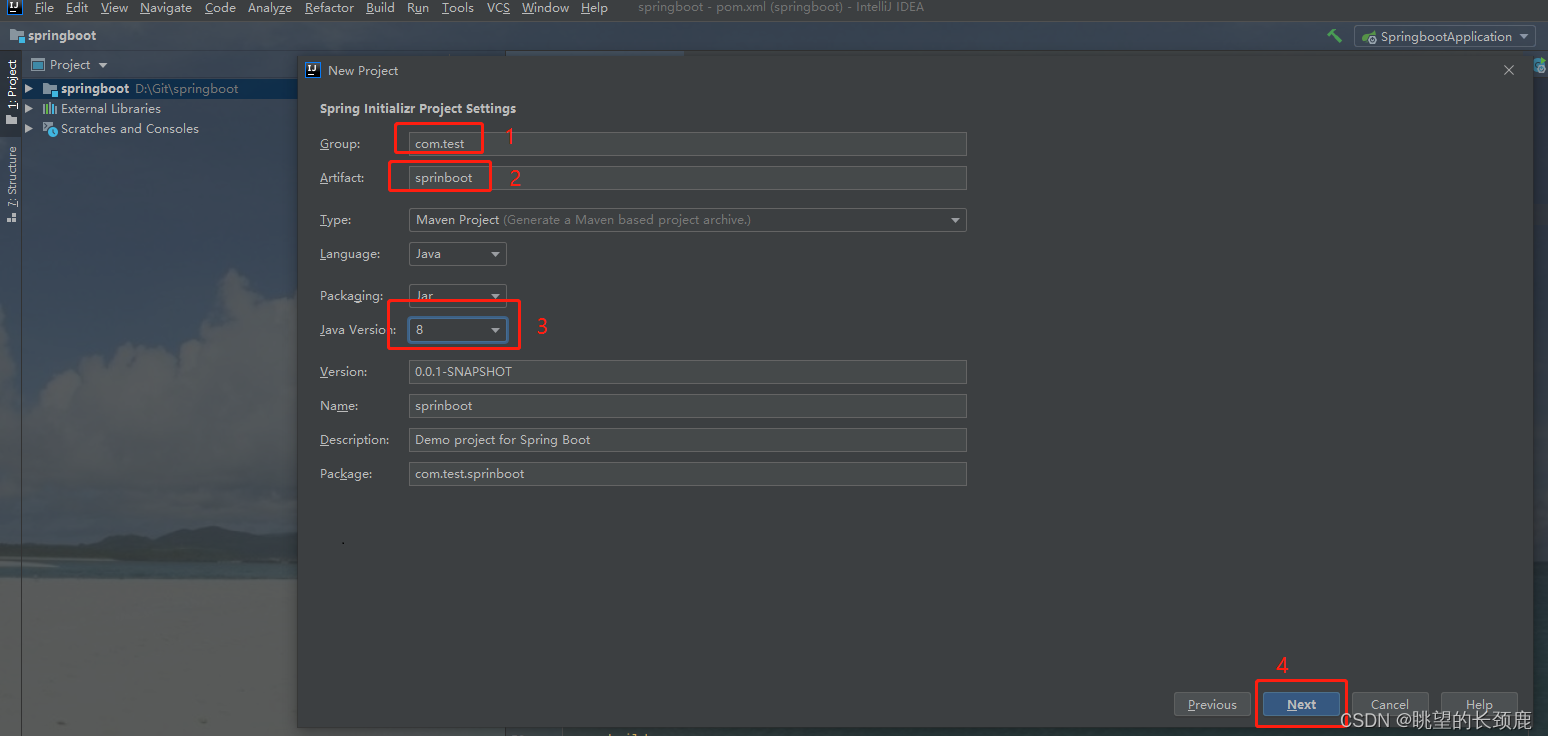Open SpringbootApplication run configuration dropdown

click(1445, 37)
